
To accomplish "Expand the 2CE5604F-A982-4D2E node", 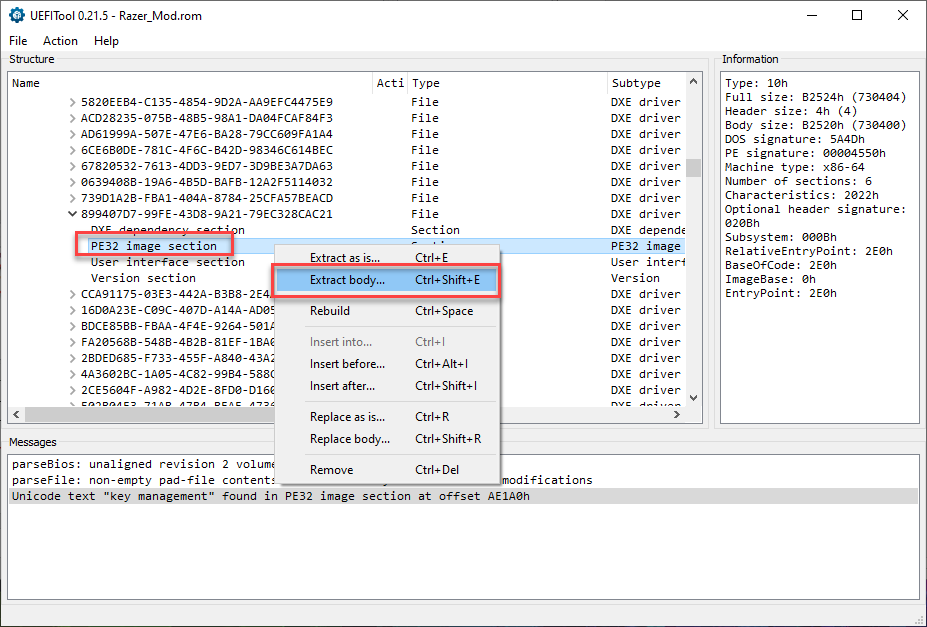I will coord(72,390).
